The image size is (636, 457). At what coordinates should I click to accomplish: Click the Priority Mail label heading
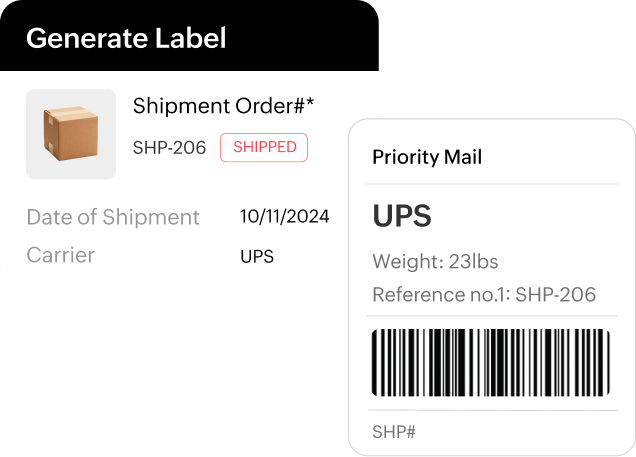point(427,157)
